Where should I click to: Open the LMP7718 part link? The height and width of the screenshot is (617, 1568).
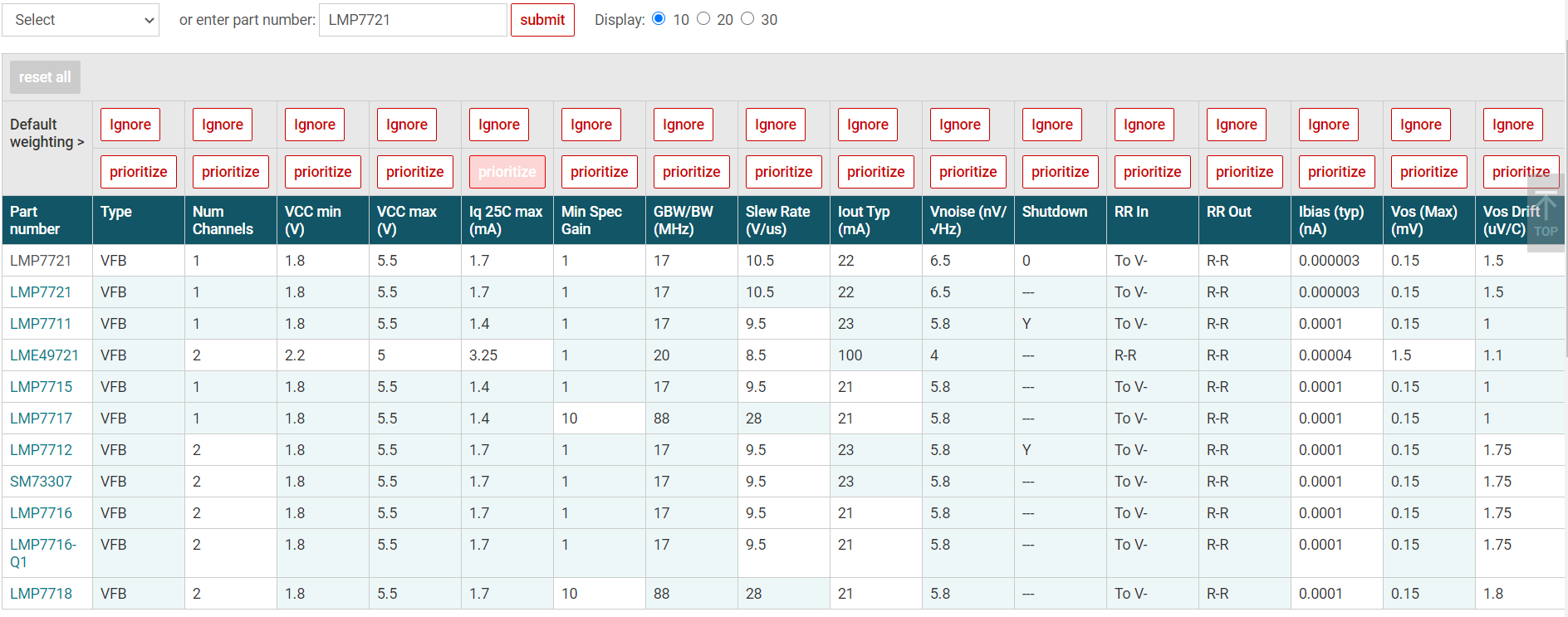point(41,594)
